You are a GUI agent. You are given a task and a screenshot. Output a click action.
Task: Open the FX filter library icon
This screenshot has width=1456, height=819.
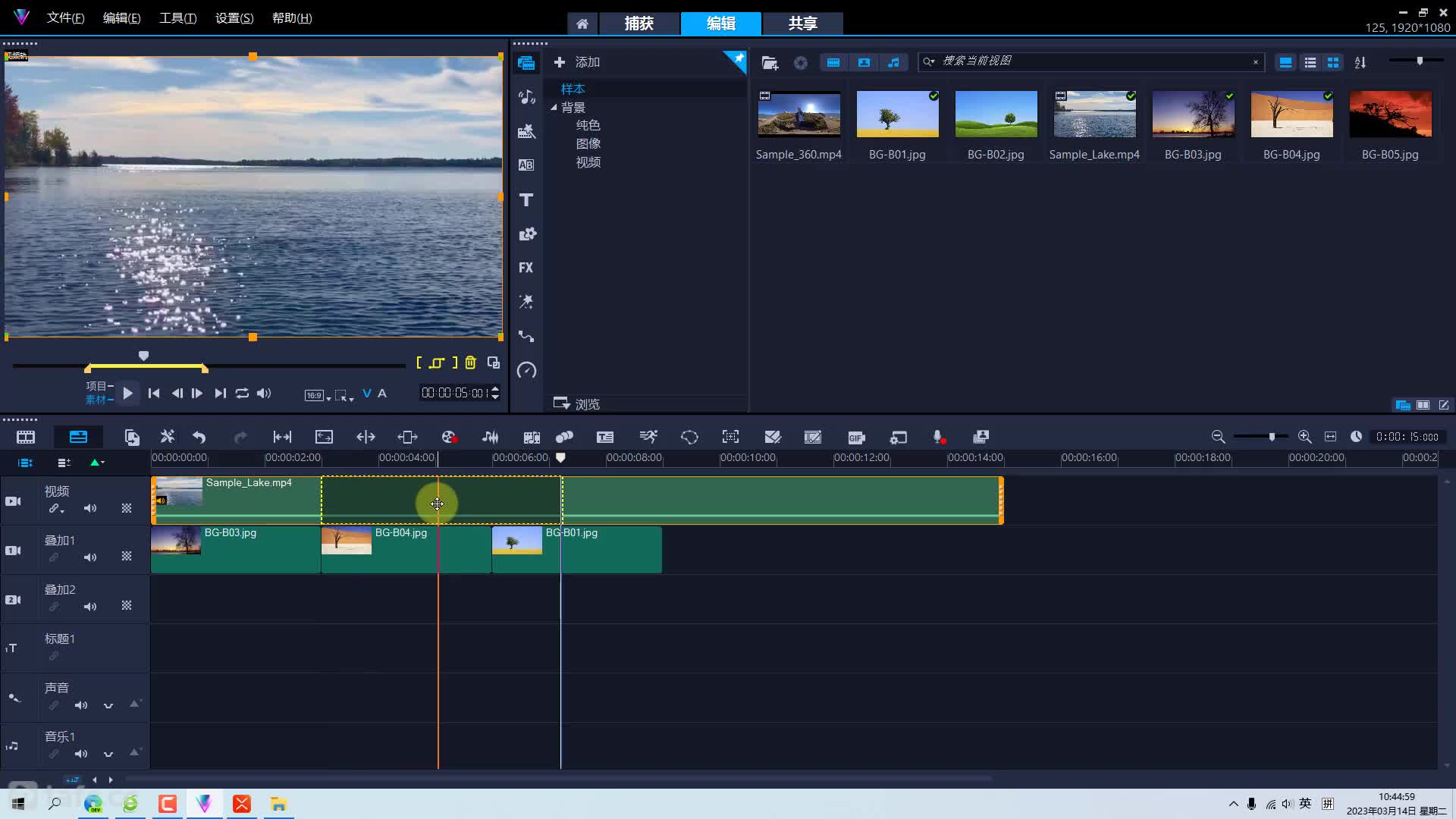[x=526, y=268]
